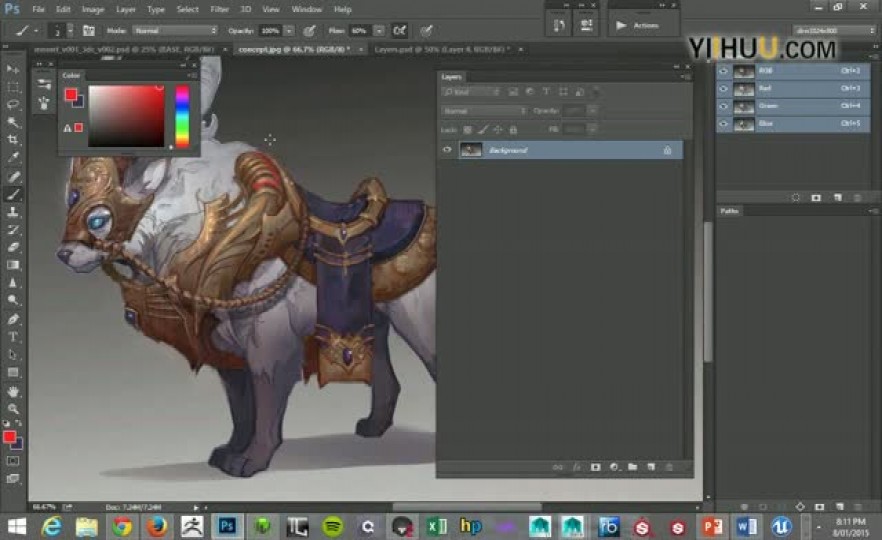Select the Crop tool
Screen dimensions: 882x540
tap(12, 140)
